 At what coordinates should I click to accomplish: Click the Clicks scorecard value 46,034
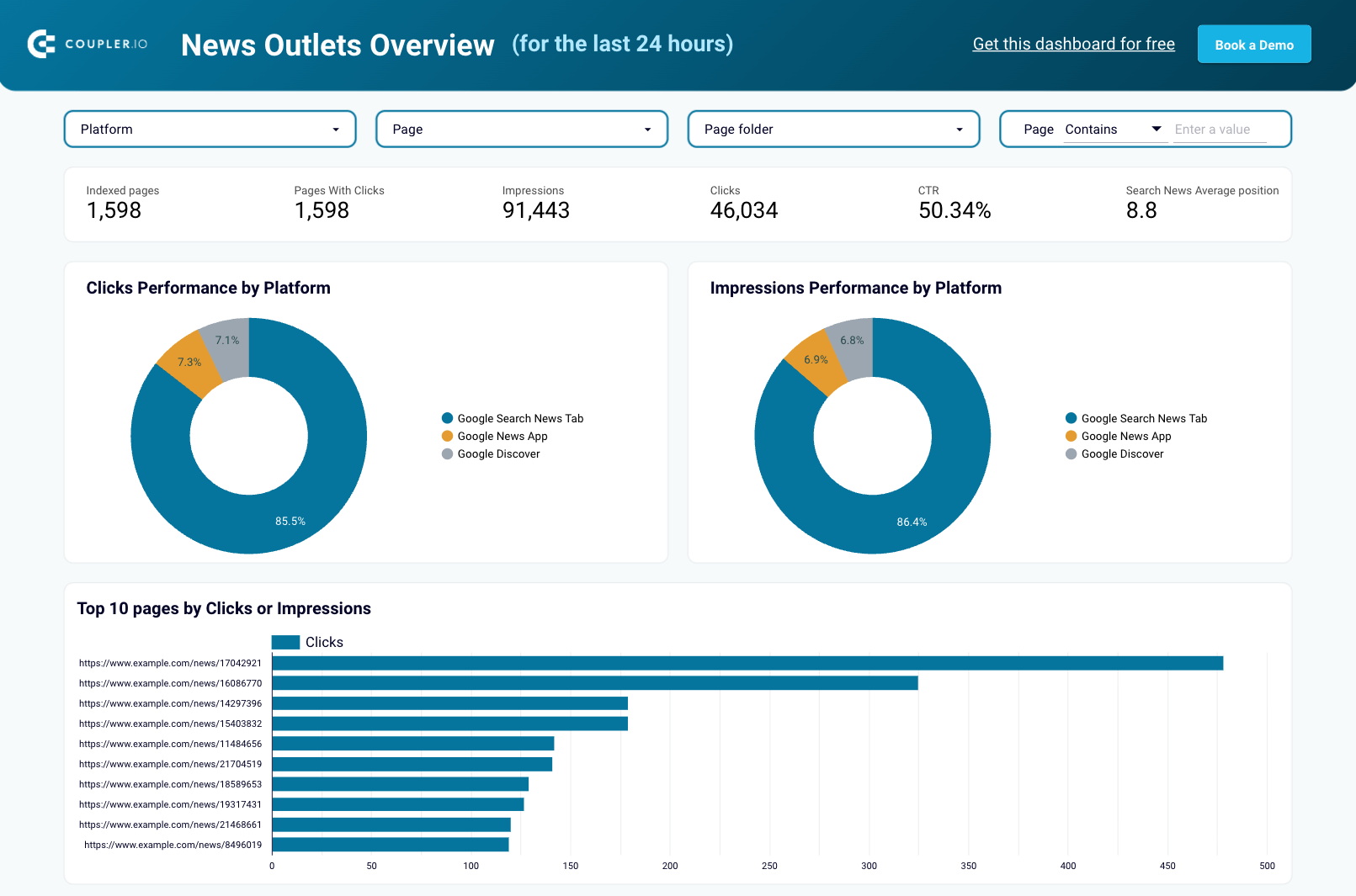point(743,210)
